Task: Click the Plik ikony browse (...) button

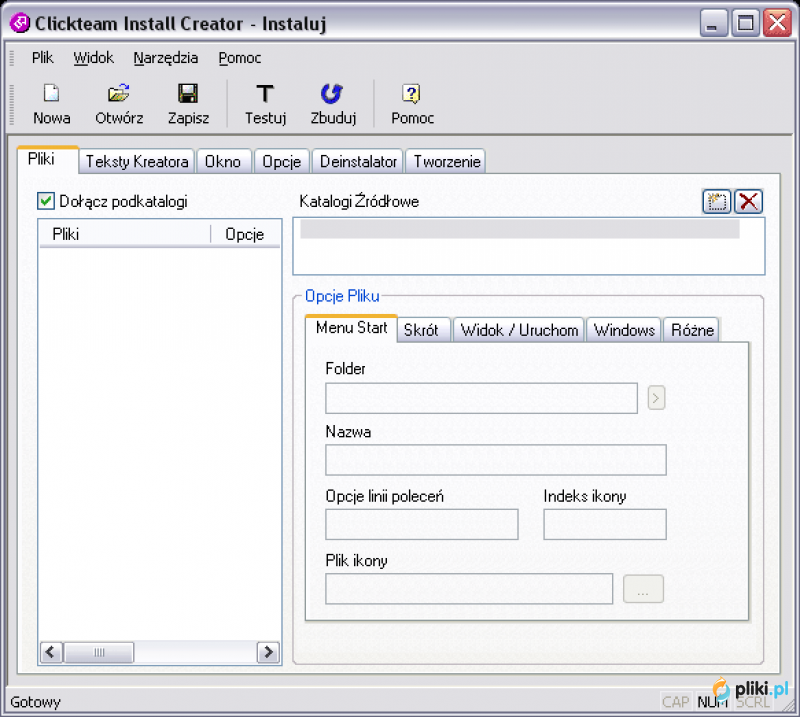Action: point(643,589)
